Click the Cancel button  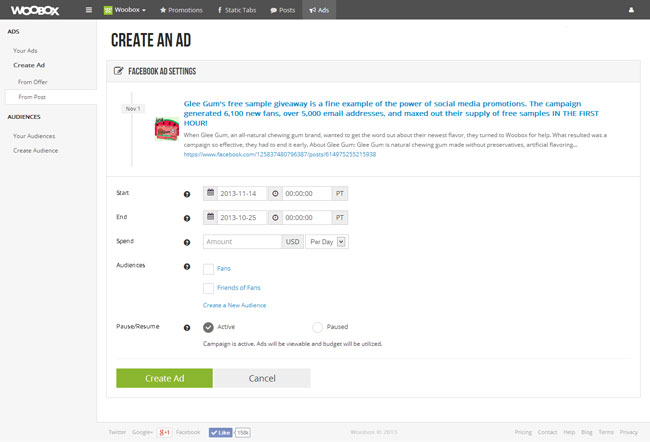click(x=262, y=378)
